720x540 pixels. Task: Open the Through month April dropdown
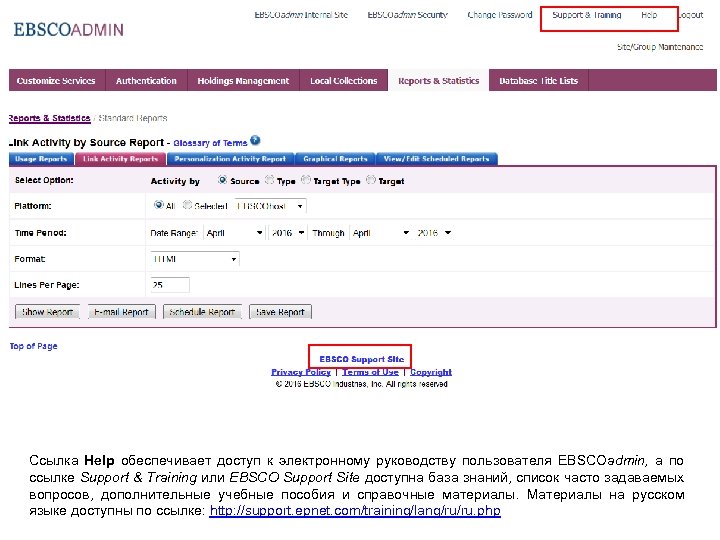[380, 233]
